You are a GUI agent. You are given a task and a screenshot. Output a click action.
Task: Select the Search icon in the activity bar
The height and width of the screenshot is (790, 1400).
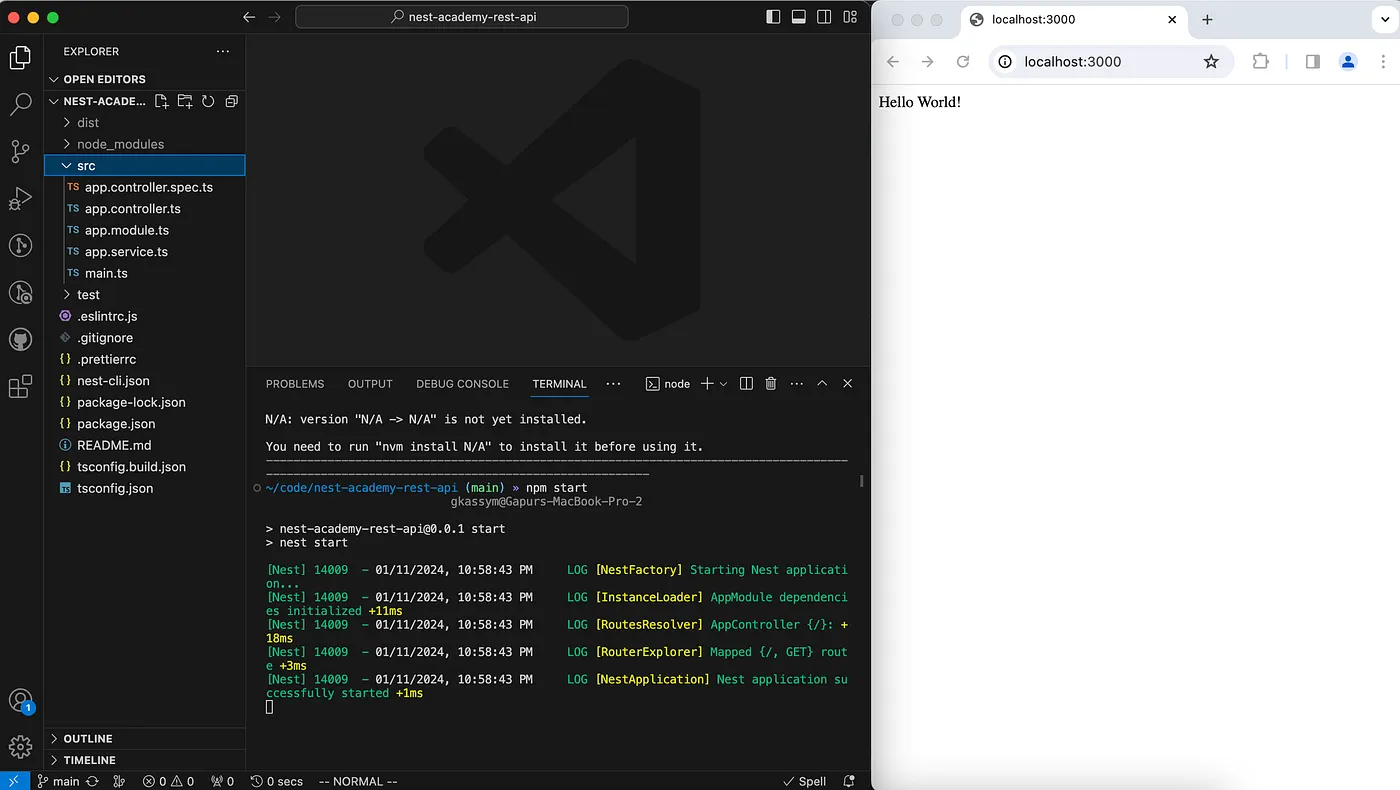(x=20, y=104)
